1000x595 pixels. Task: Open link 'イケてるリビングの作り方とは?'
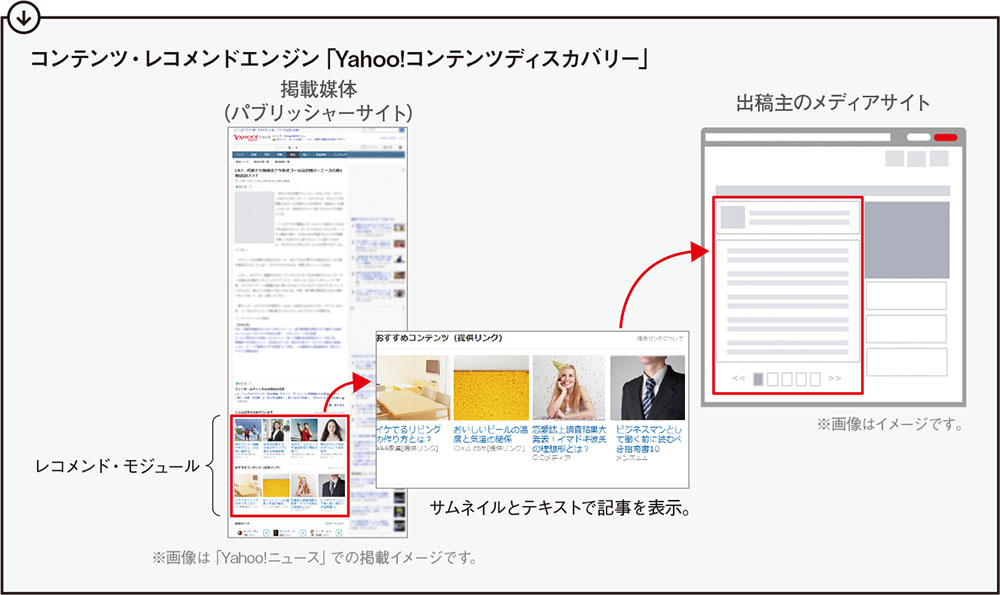409,434
